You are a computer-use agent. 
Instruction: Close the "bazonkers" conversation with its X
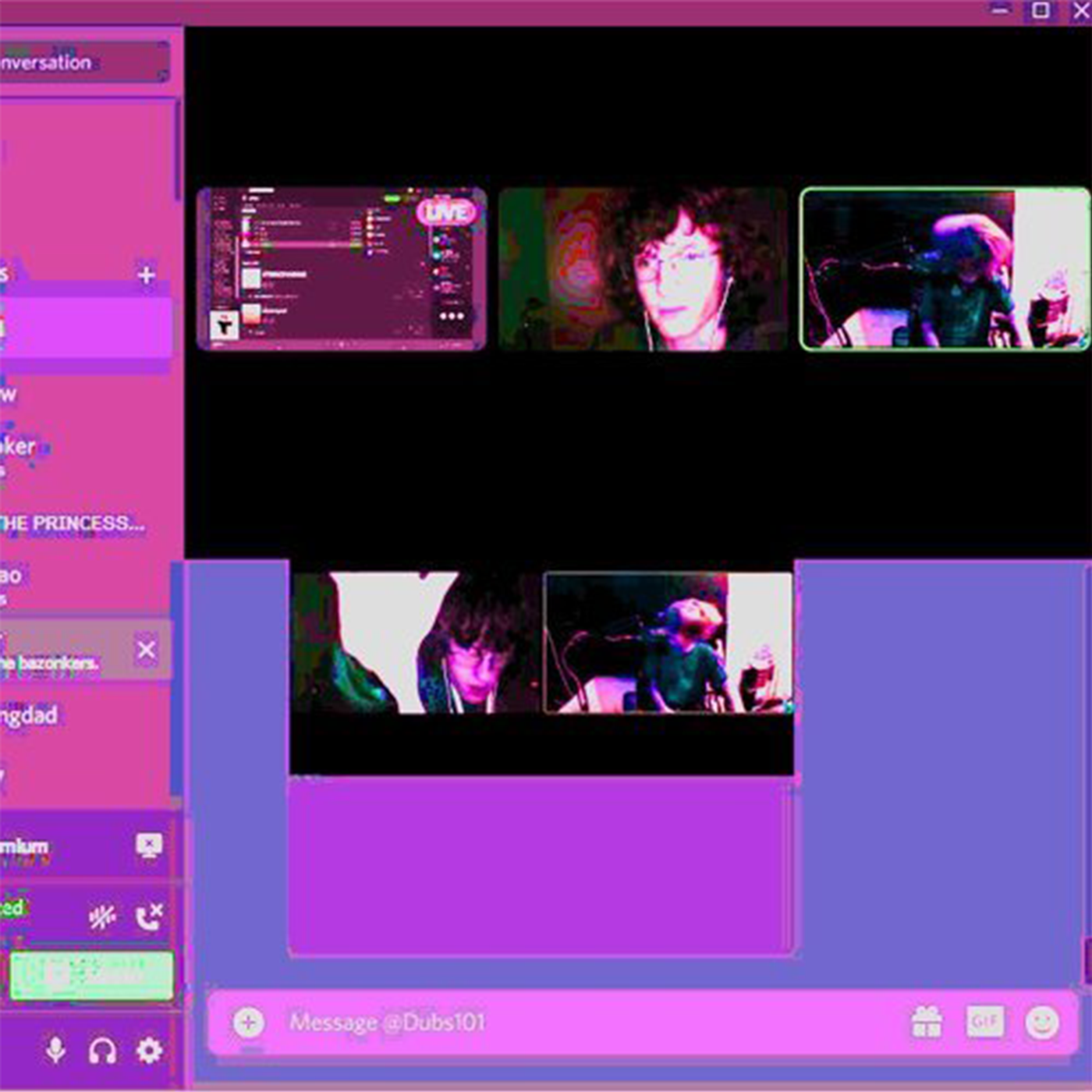pyautogui.click(x=146, y=650)
